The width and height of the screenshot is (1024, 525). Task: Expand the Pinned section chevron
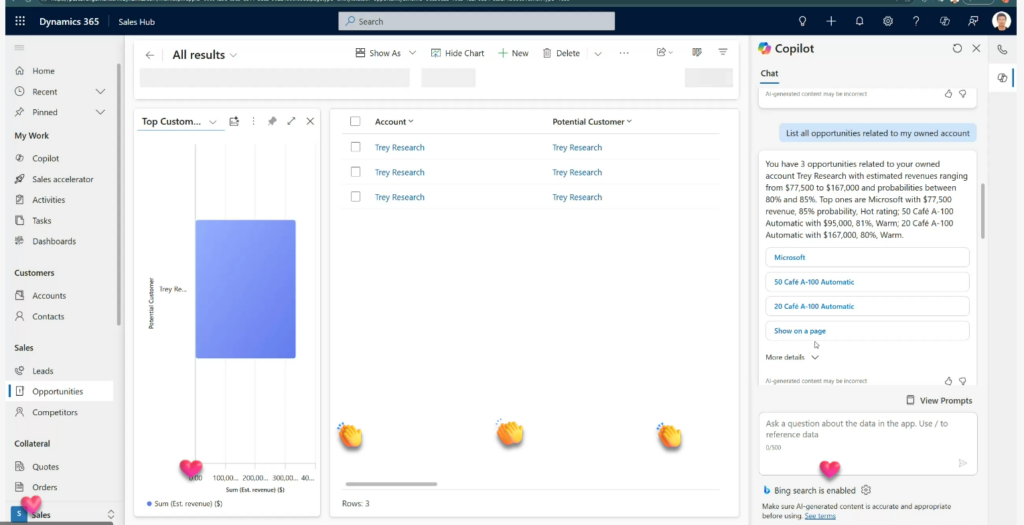(100, 112)
